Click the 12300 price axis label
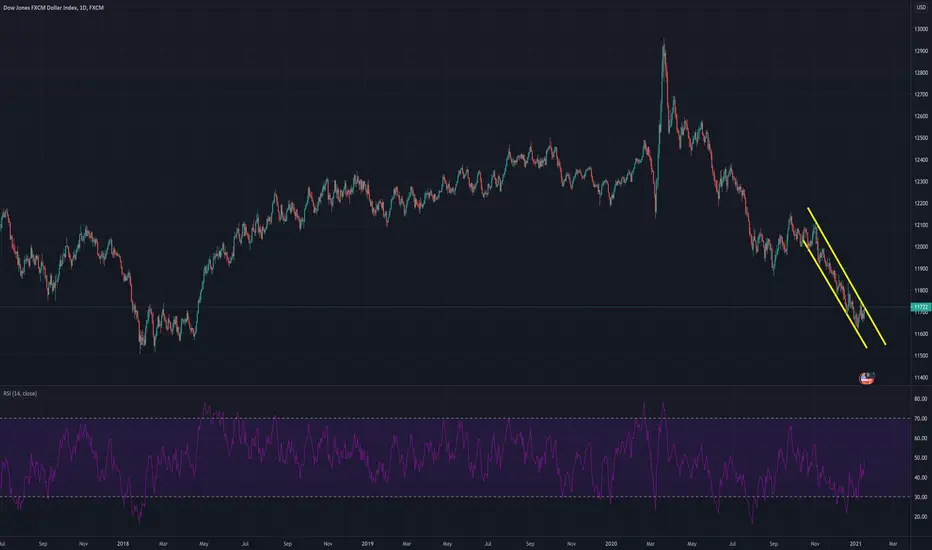 [x=921, y=182]
